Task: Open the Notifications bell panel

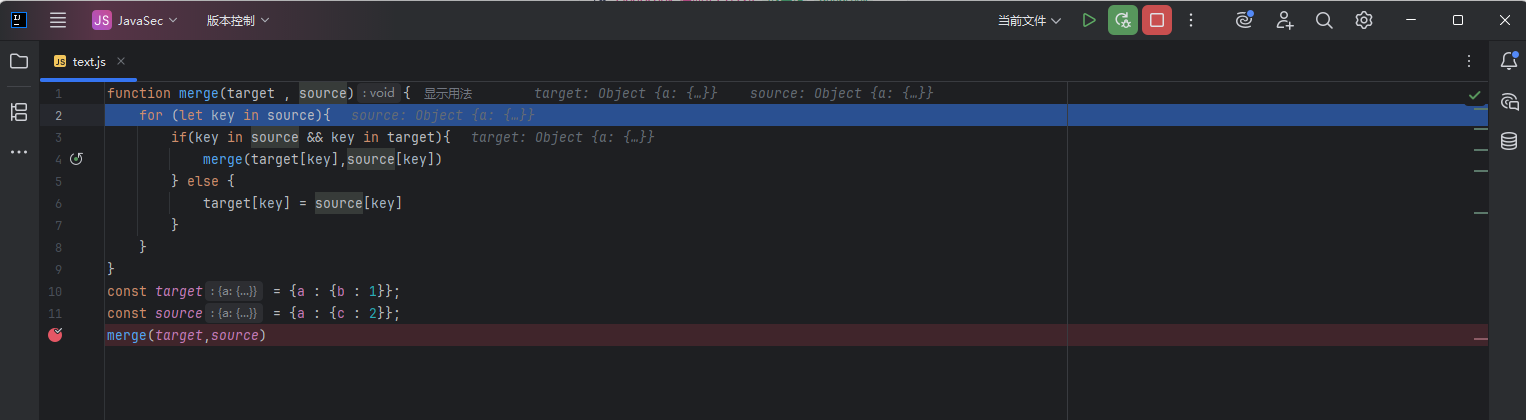Action: [x=1509, y=61]
